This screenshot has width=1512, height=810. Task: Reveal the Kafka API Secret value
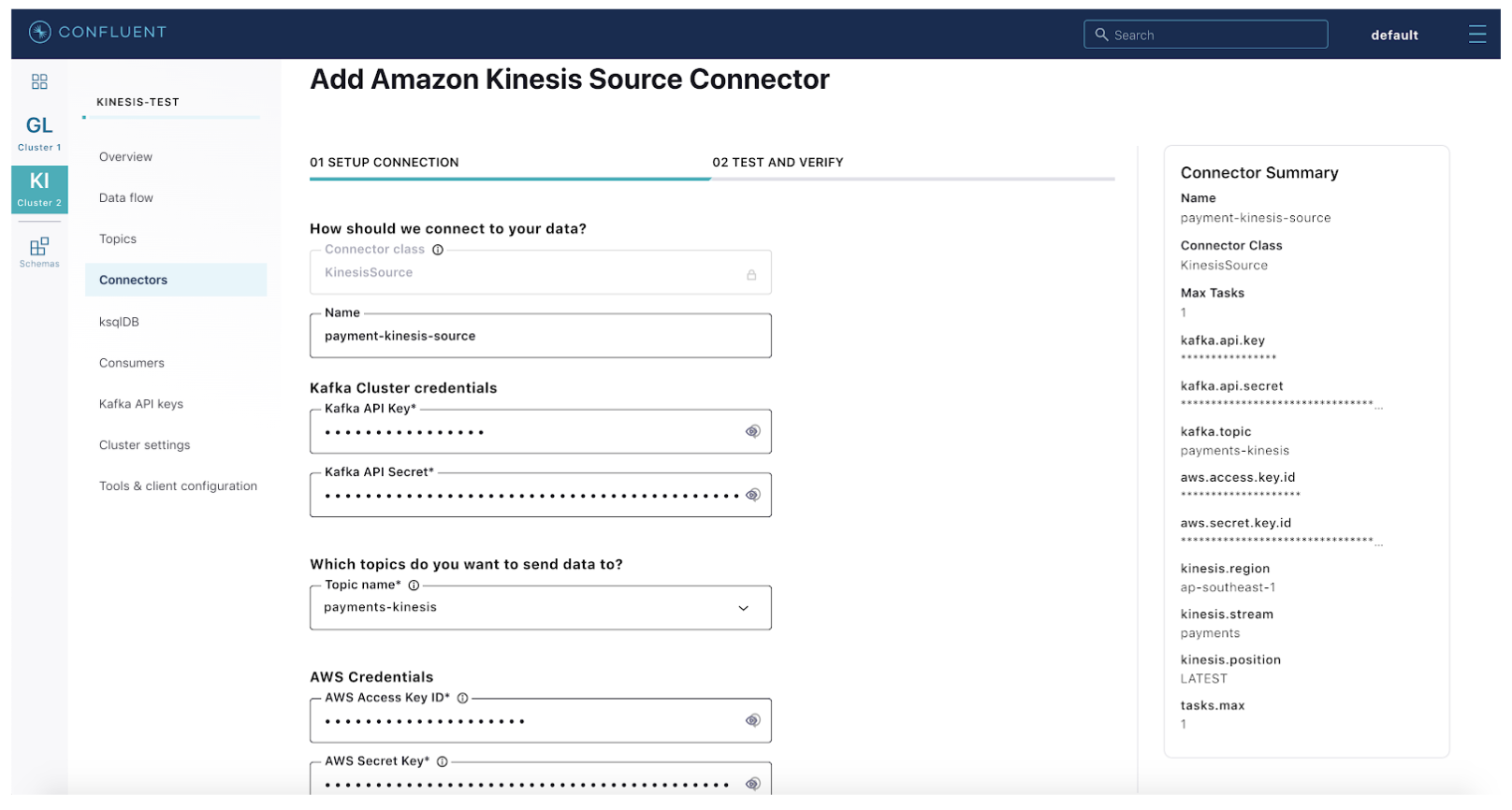752,496
